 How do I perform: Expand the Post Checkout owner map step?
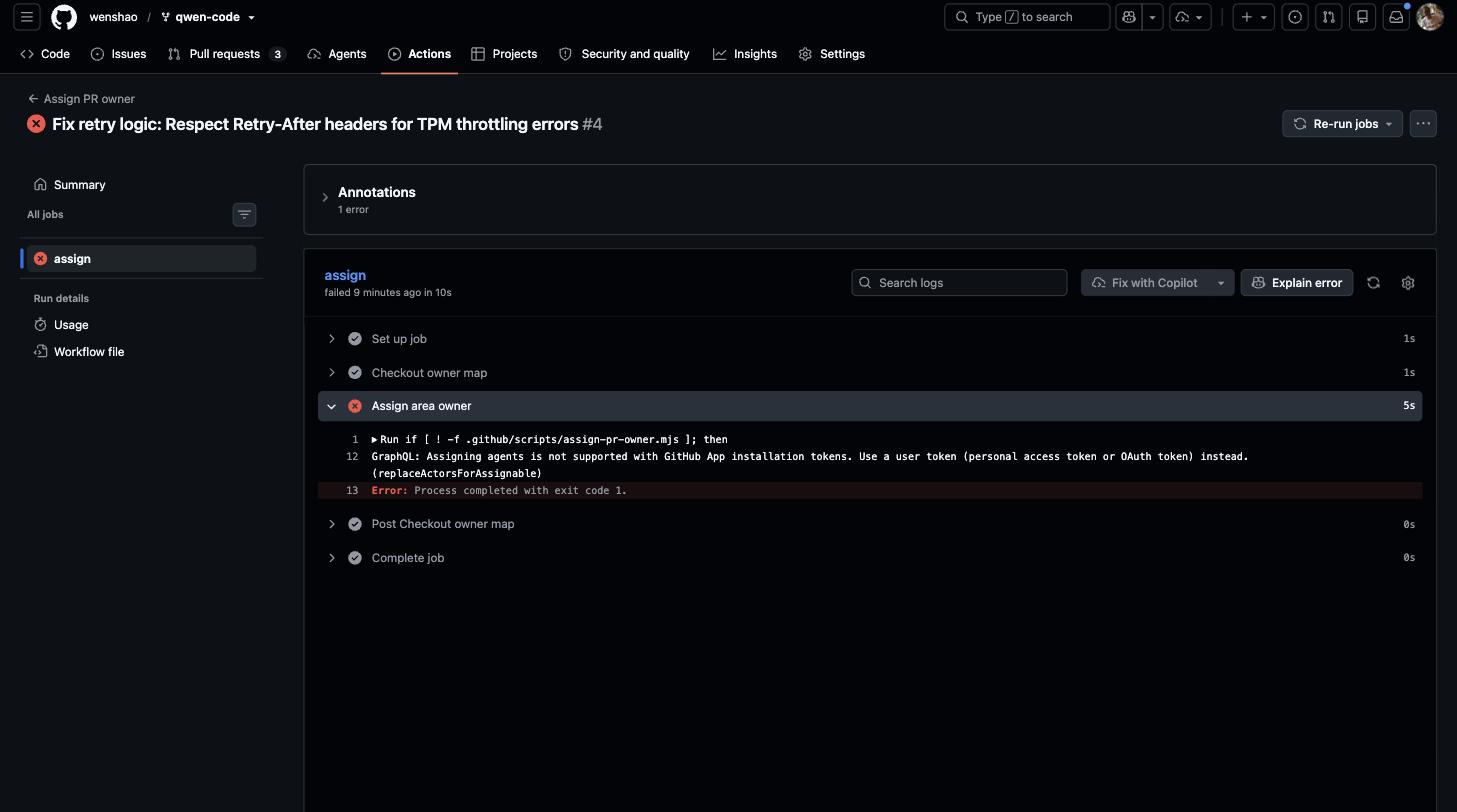870,524
